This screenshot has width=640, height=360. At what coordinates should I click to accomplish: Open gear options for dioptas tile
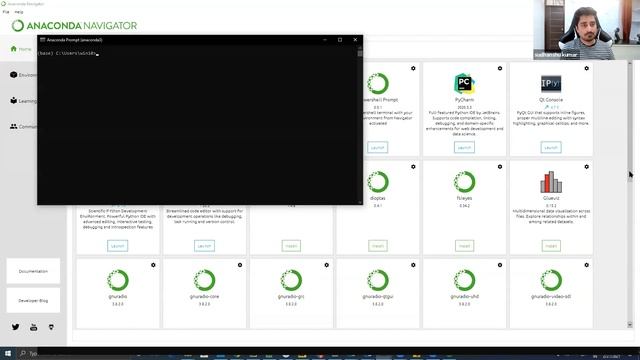click(x=413, y=167)
